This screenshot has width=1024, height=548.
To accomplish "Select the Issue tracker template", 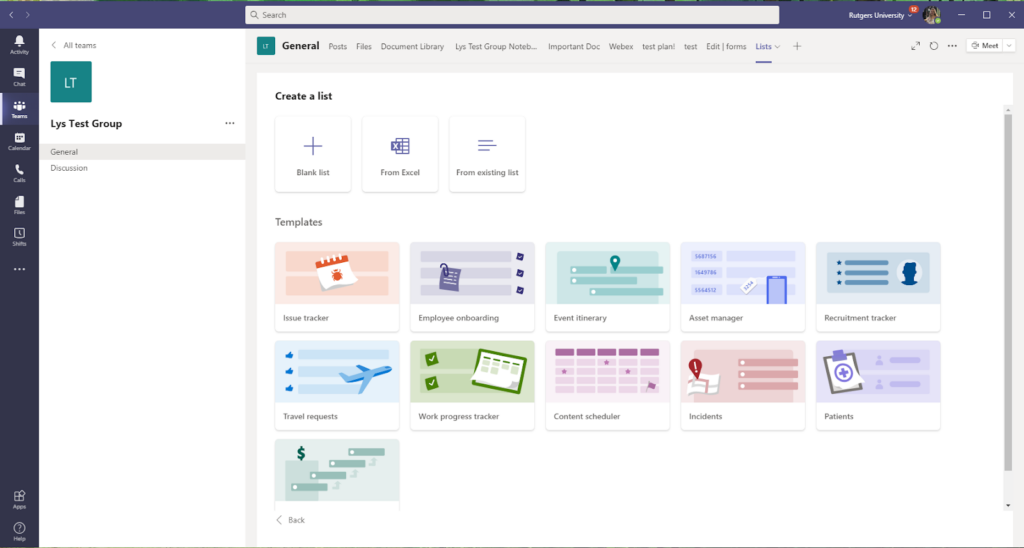I will point(337,287).
